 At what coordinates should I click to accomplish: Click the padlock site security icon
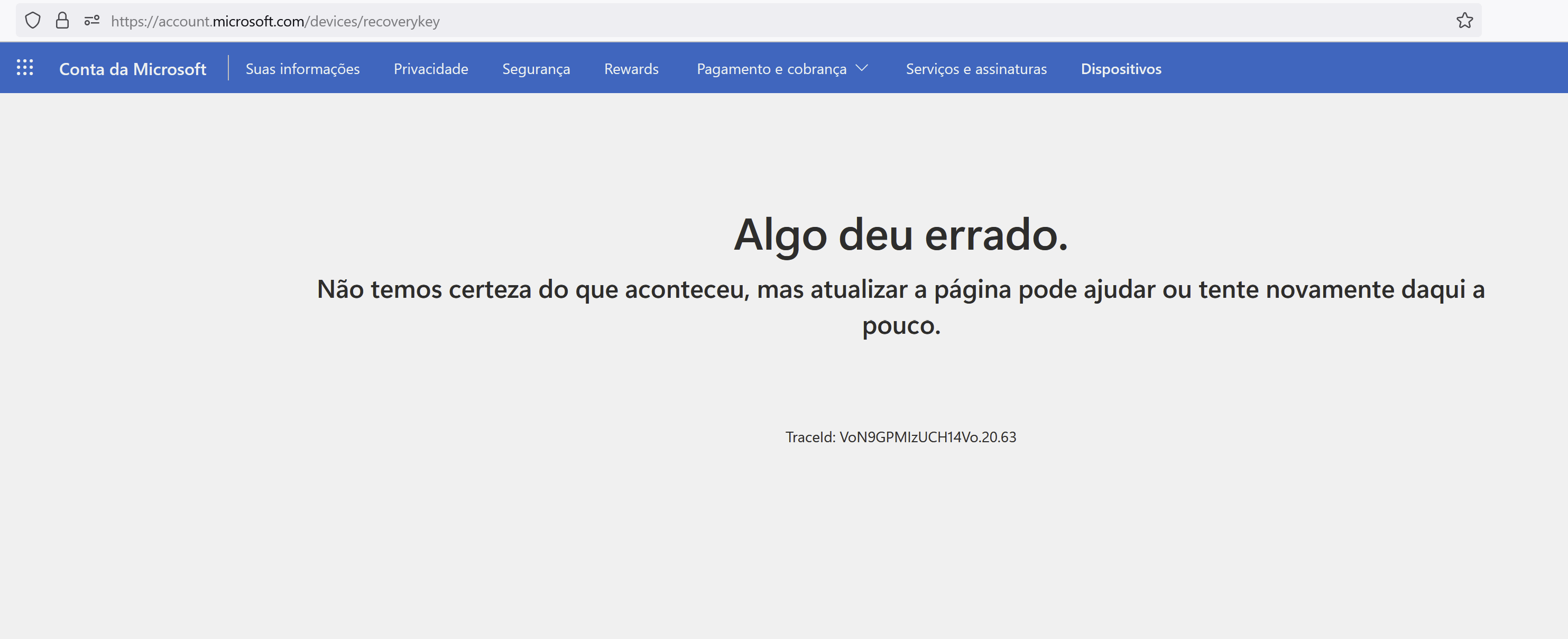(62, 21)
